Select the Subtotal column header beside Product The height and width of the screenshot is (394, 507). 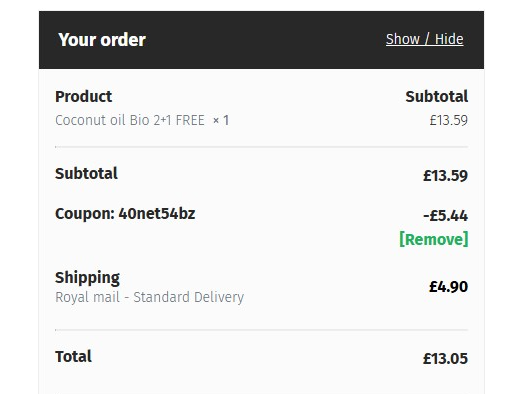(437, 97)
